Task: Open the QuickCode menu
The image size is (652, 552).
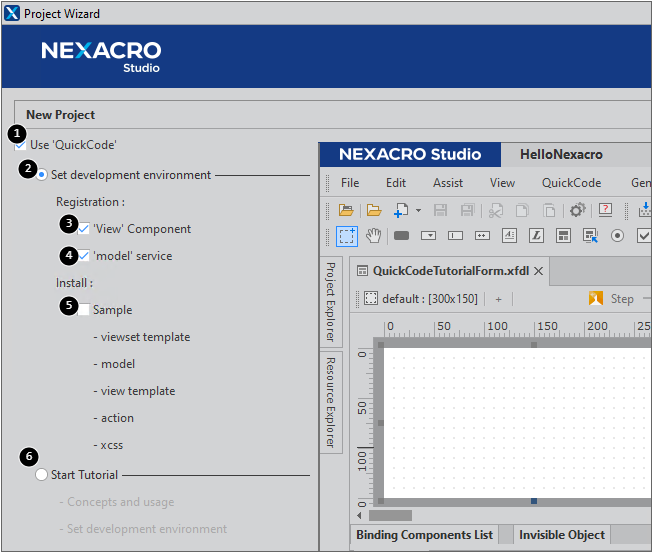Action: tap(571, 183)
